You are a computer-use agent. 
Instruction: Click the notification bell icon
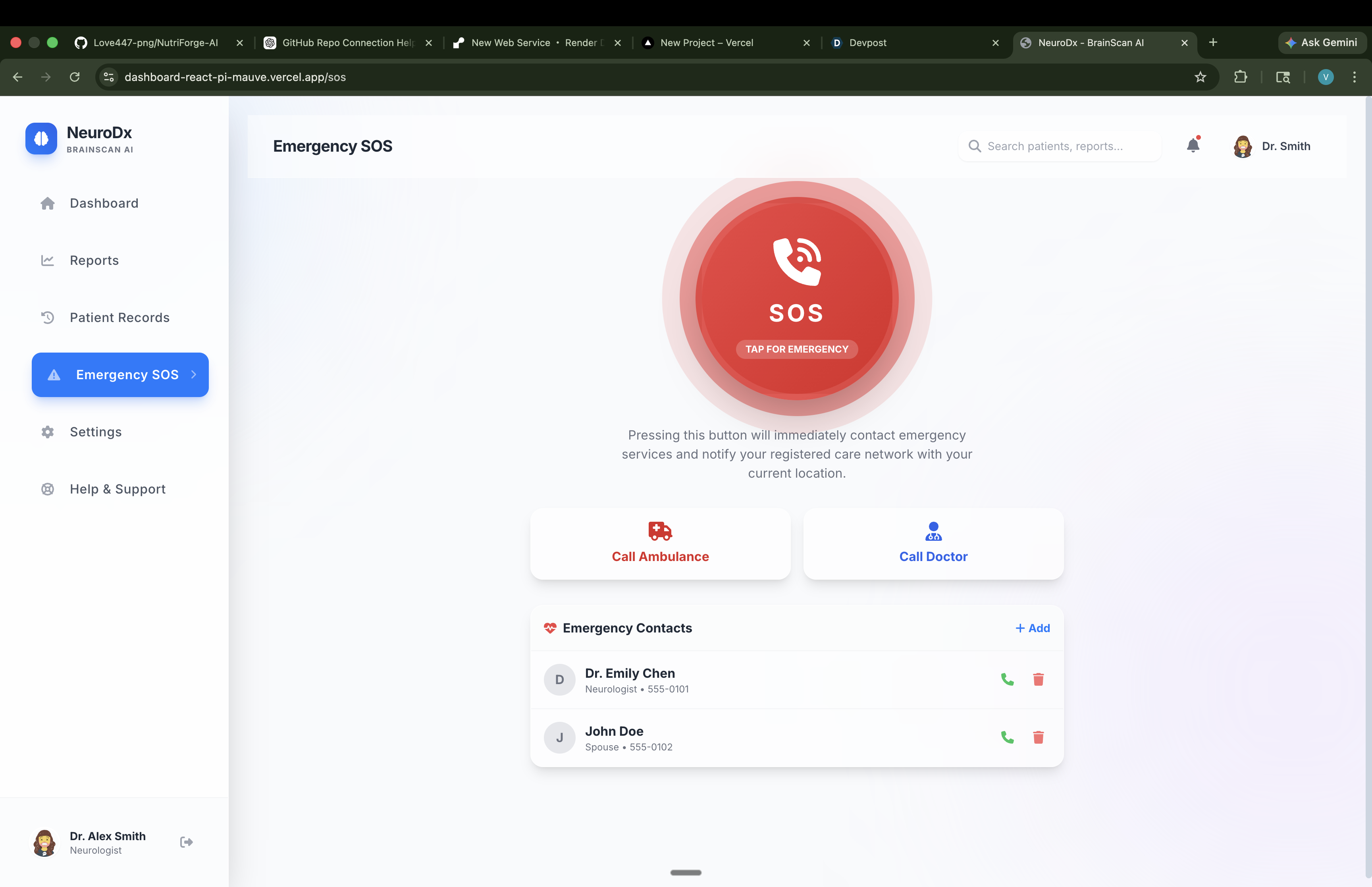click(x=1193, y=146)
